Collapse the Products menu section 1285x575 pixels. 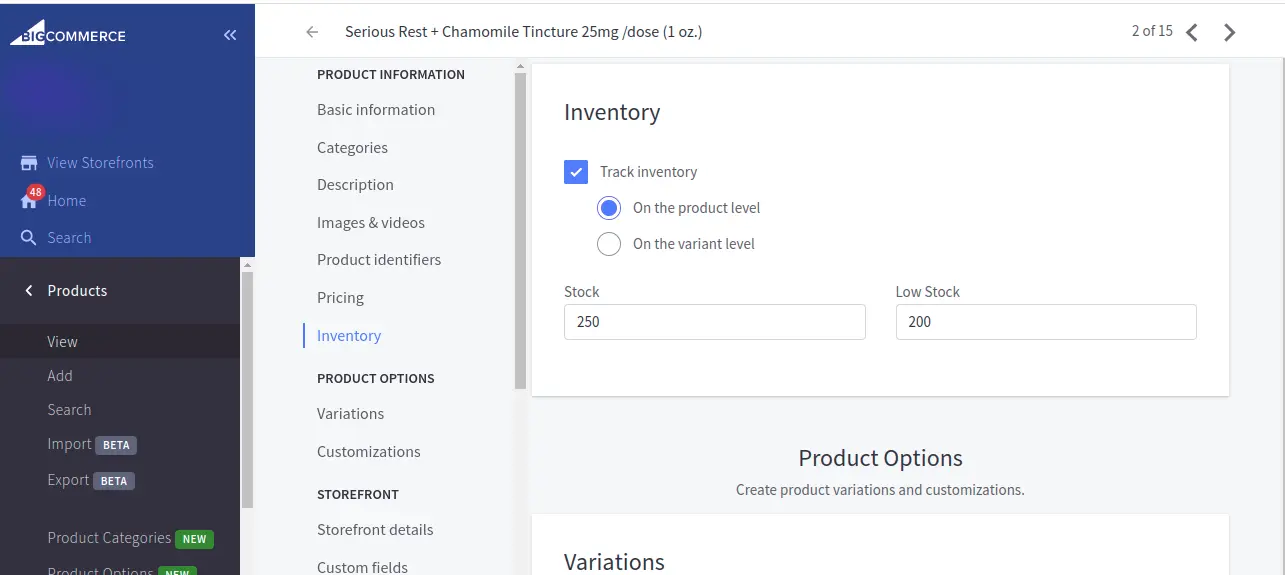tap(28, 291)
